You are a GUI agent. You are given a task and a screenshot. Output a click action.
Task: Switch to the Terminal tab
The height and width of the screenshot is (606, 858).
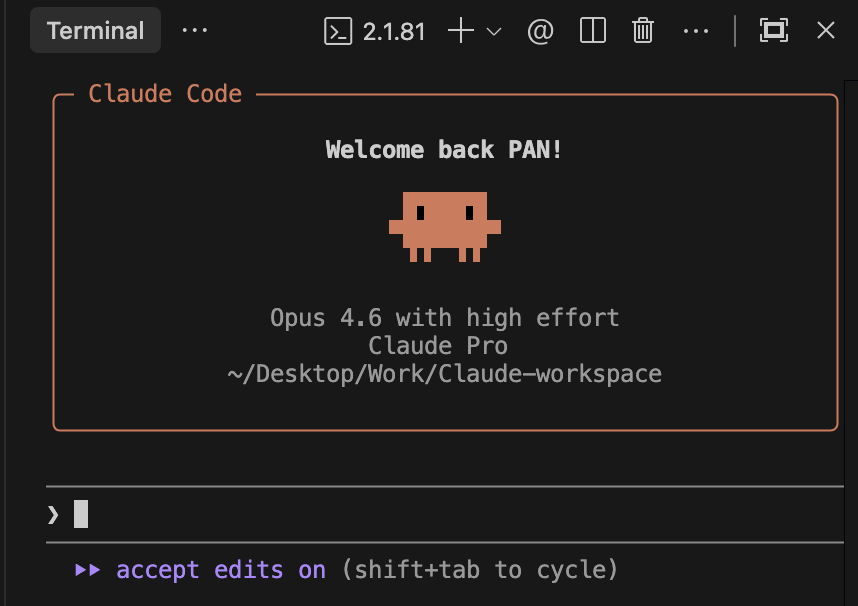tap(95, 31)
